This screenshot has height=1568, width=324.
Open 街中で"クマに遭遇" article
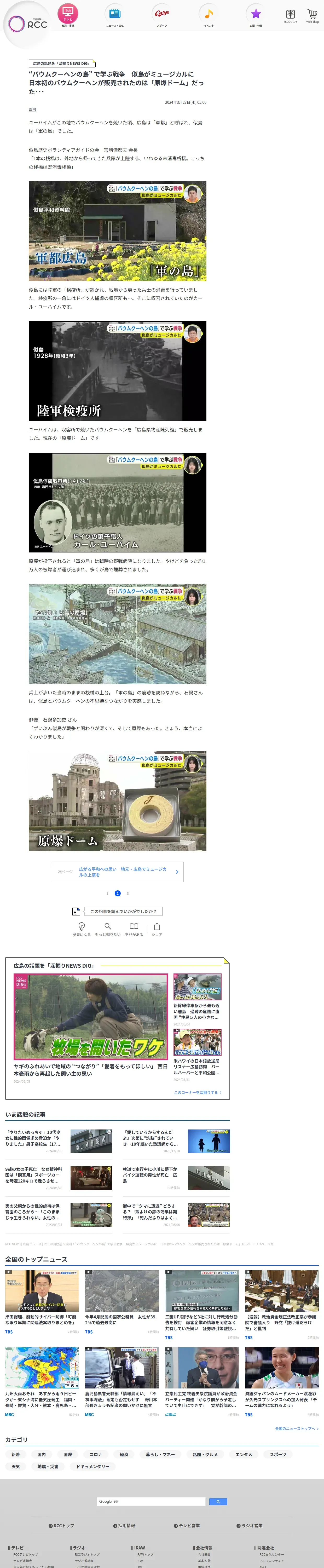click(151, 1212)
